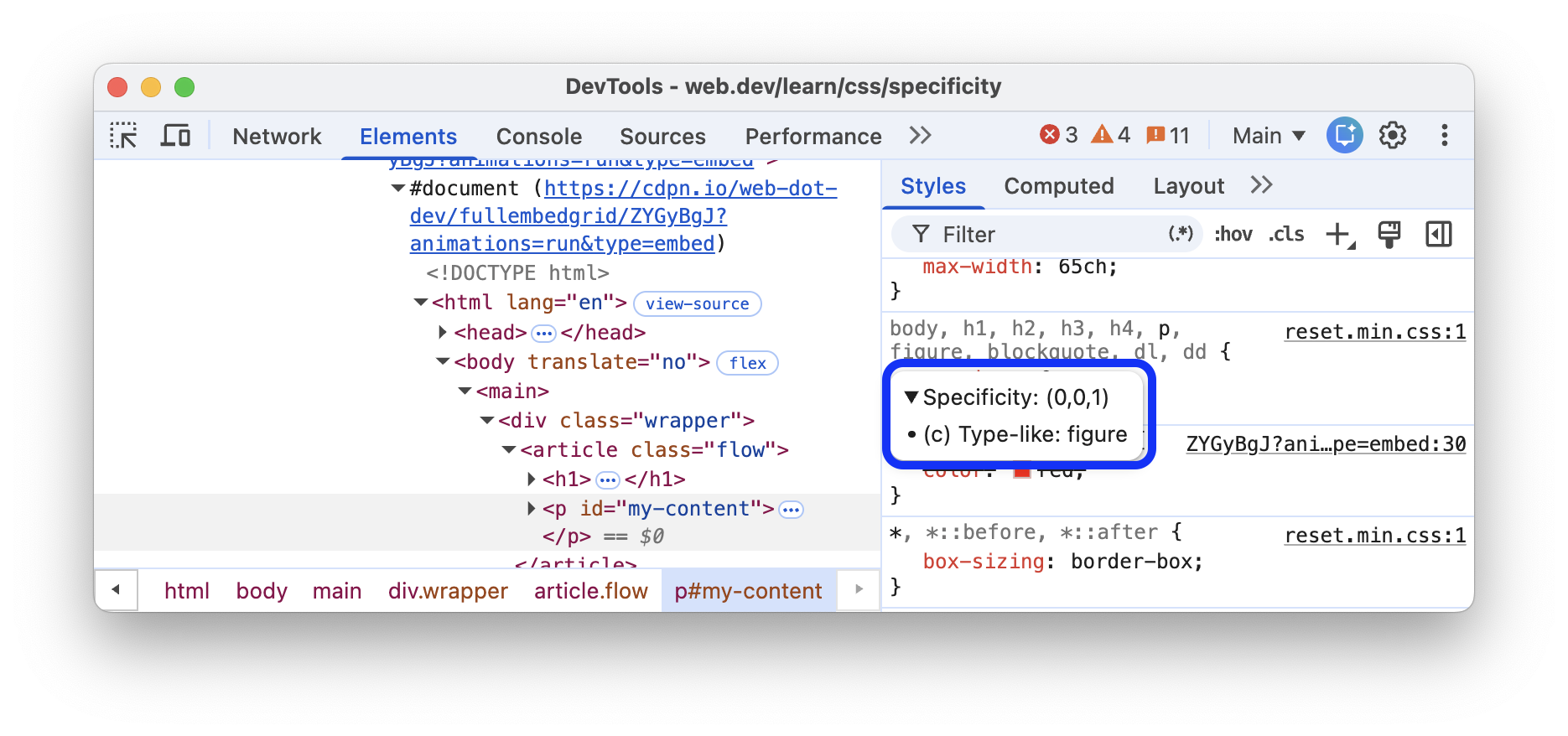Expand the p id="my-content" element

(x=531, y=509)
